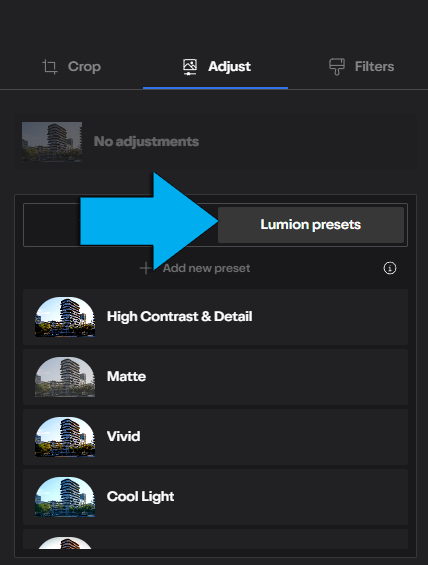The height and width of the screenshot is (565, 428).
Task: Open the Filters tab
Action: point(361,67)
